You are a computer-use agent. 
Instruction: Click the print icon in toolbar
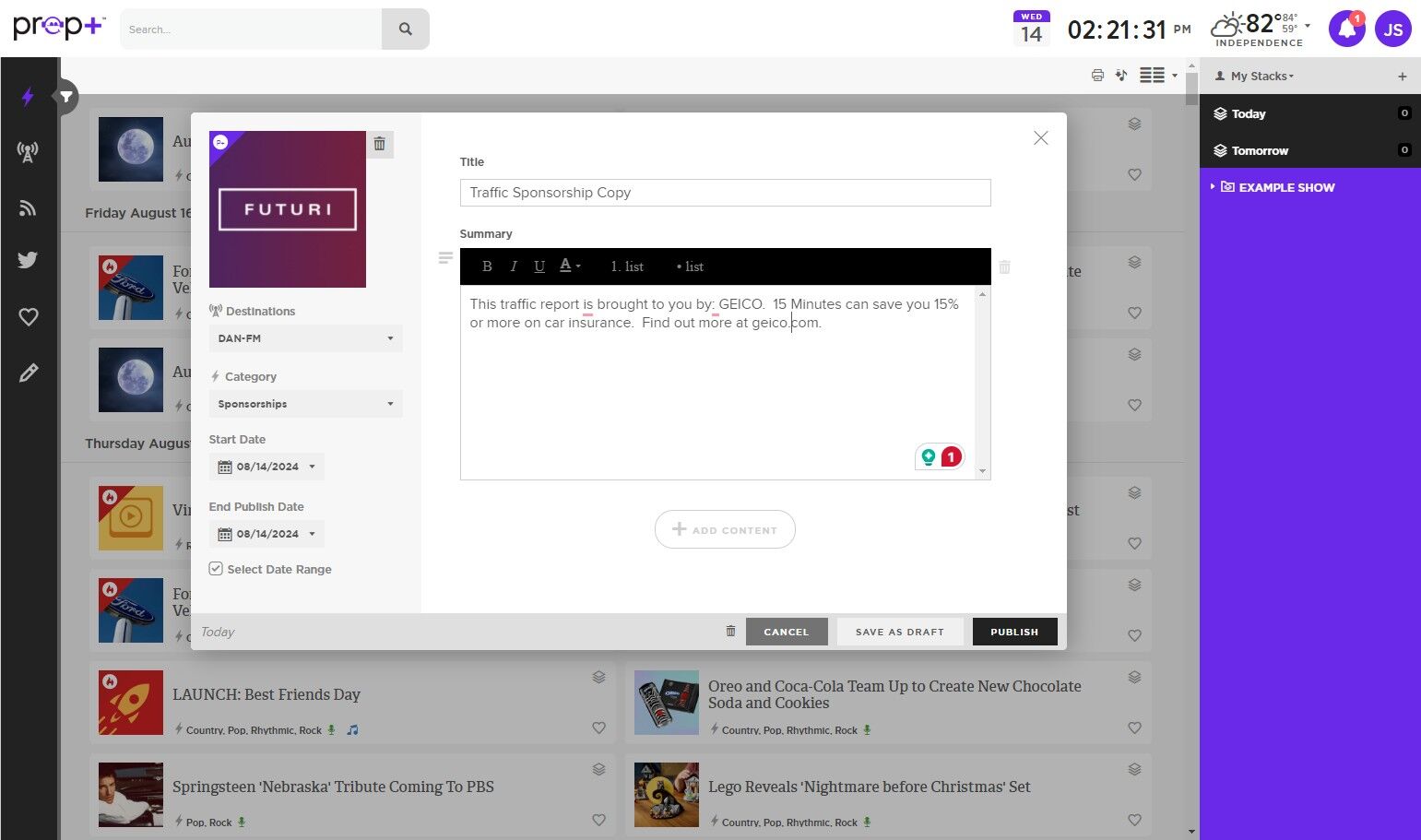(x=1097, y=76)
